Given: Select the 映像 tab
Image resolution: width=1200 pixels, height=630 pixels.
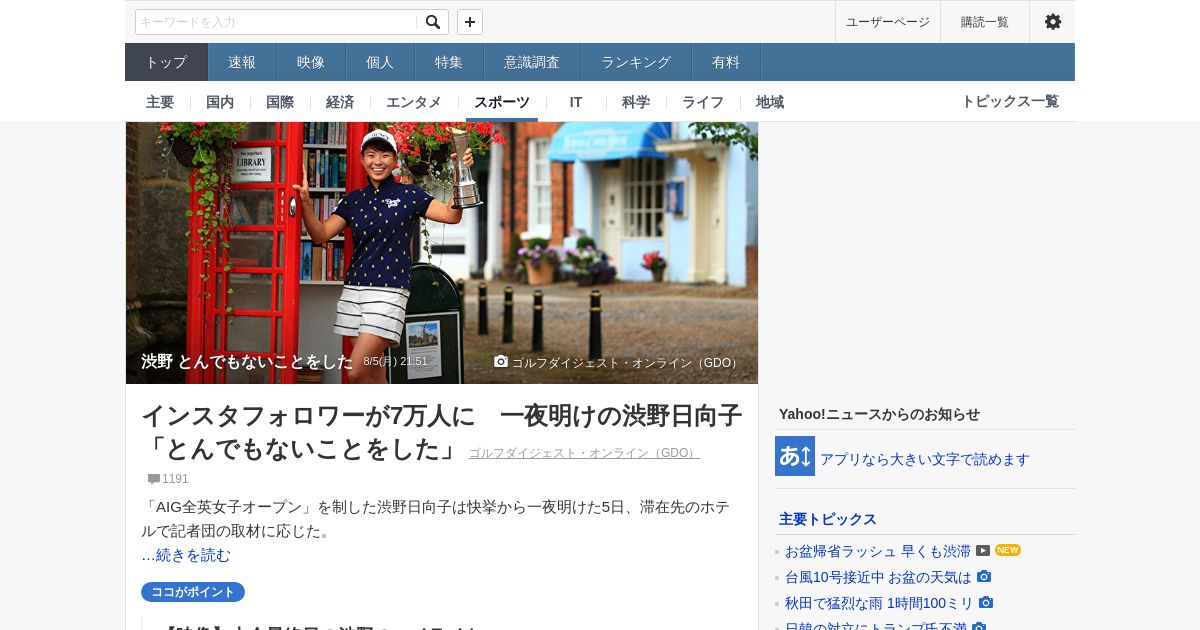Looking at the screenshot, I should pyautogui.click(x=311, y=62).
